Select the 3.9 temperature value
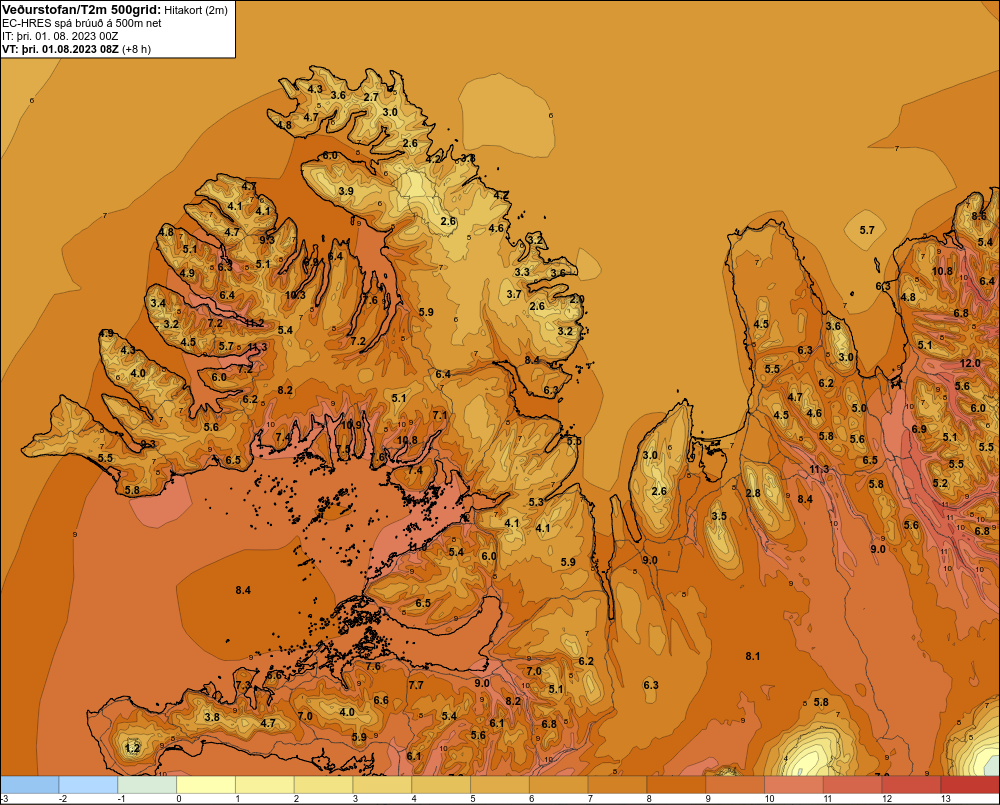 click(346, 191)
